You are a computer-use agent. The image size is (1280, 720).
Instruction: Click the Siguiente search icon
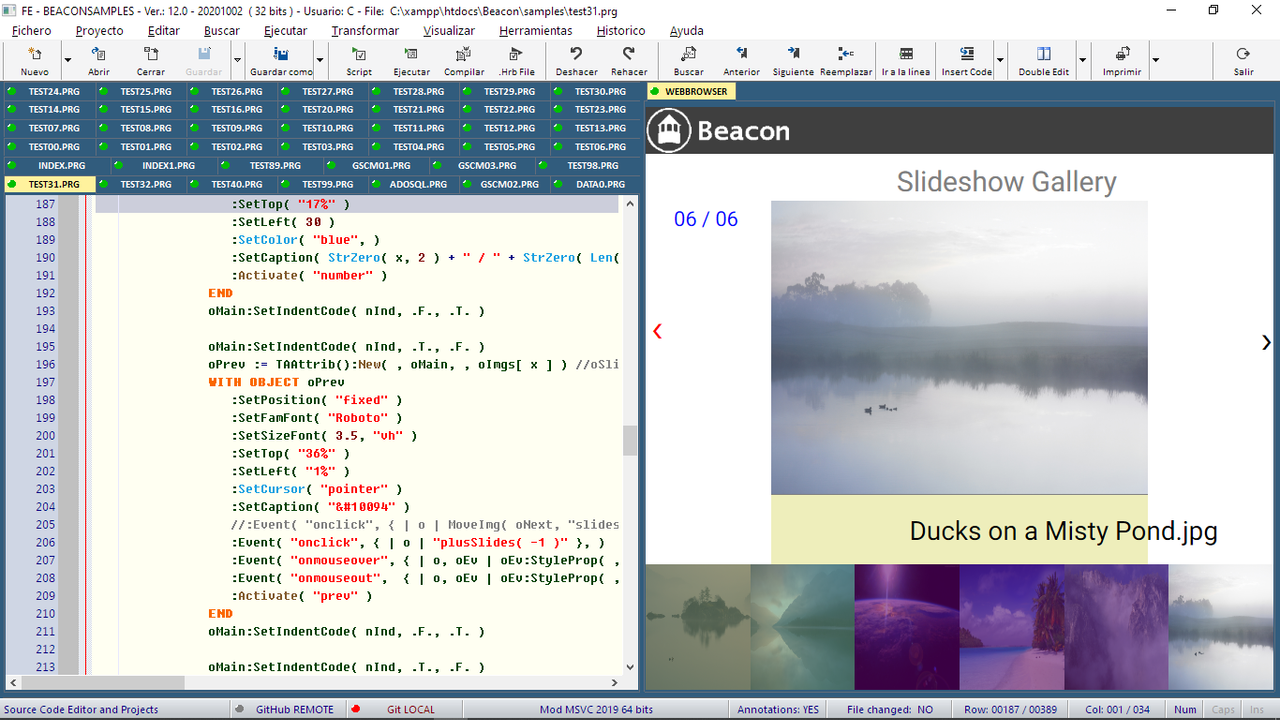coord(793,54)
